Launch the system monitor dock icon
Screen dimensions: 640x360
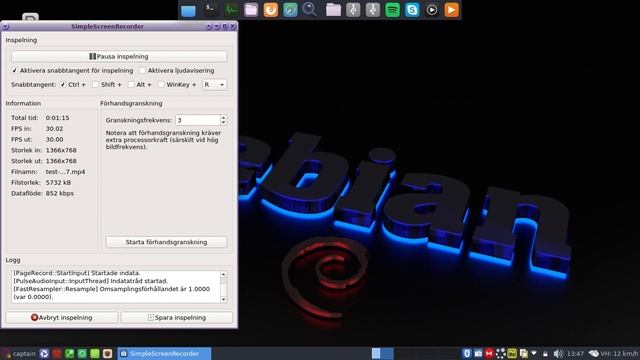231,9
